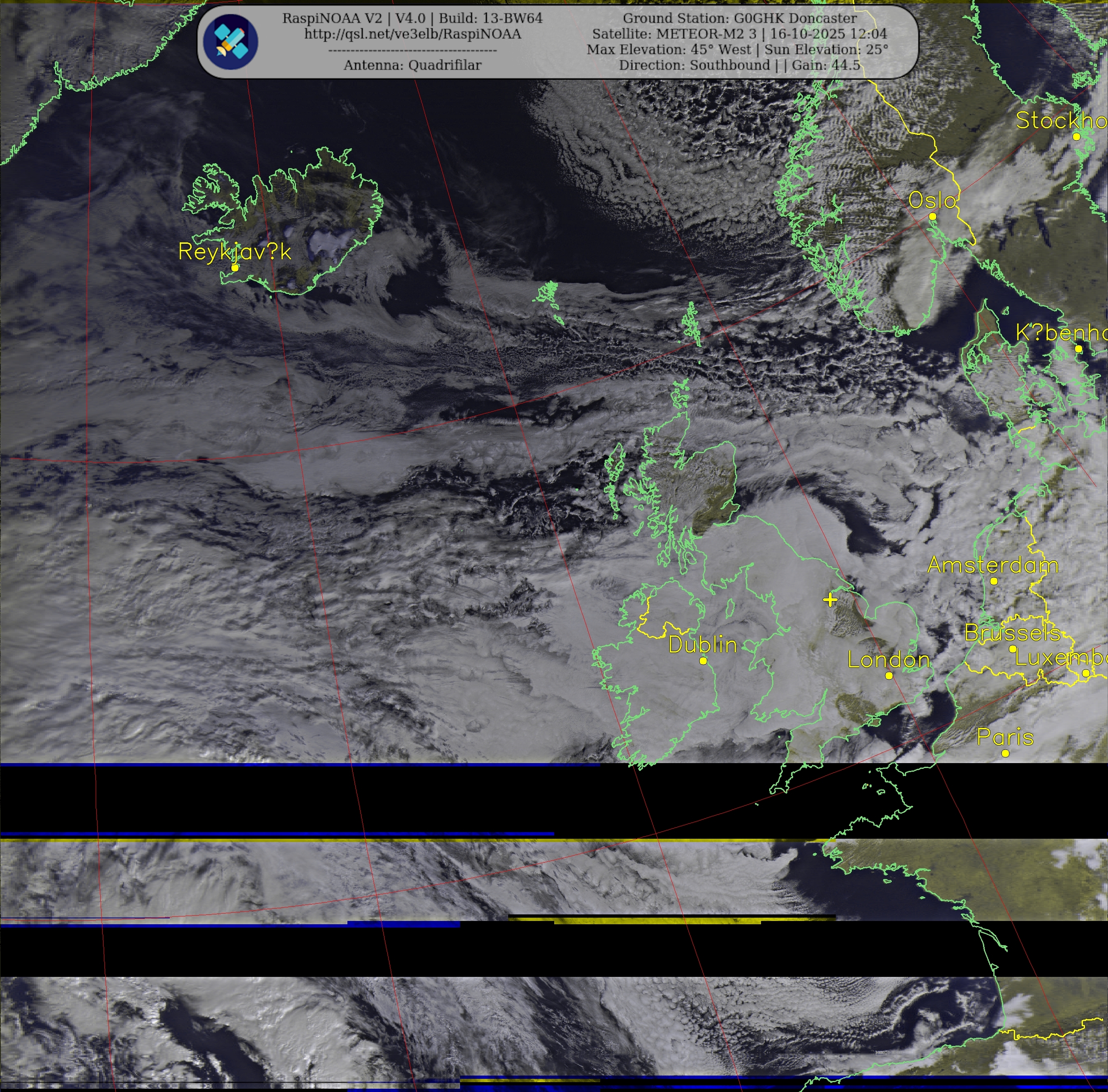Screen dimensions: 1108x1092
Task: Click the Ground Station G0GHK Doncaster text
Action: click(x=740, y=19)
